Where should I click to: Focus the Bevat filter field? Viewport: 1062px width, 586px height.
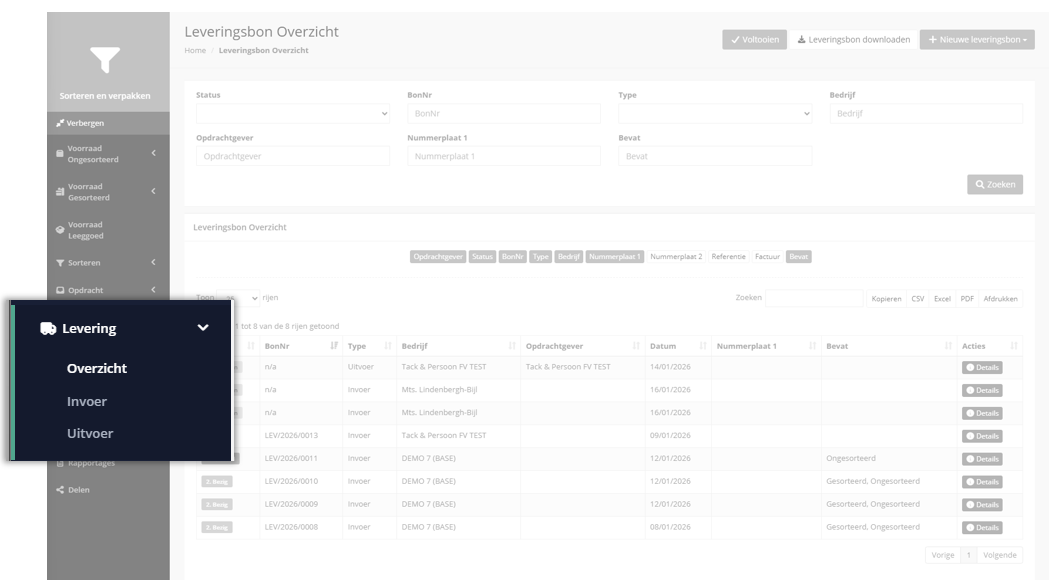[x=715, y=156]
